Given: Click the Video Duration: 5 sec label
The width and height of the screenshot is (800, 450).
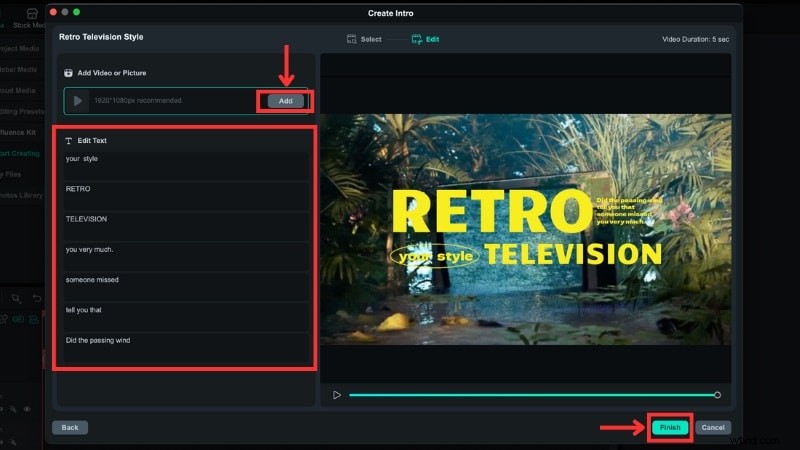Looking at the screenshot, I should pyautogui.click(x=695, y=39).
